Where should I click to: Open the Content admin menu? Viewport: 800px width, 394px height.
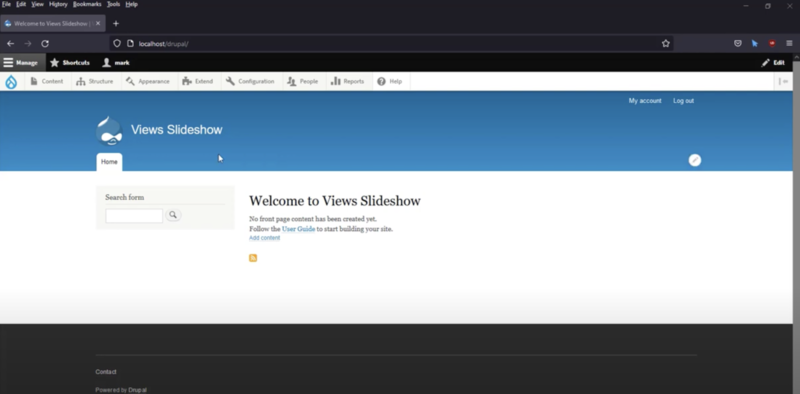[46, 82]
